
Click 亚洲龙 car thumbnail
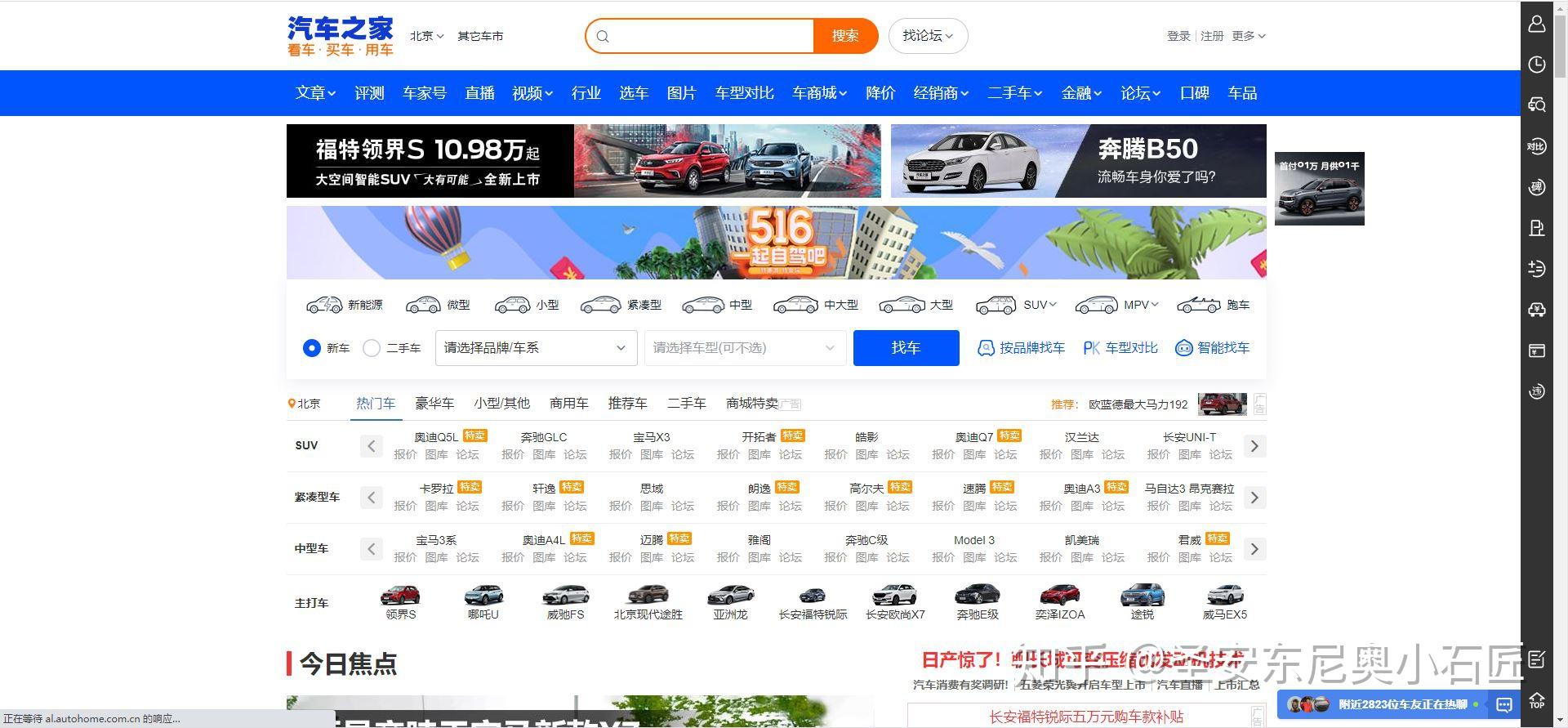point(731,595)
